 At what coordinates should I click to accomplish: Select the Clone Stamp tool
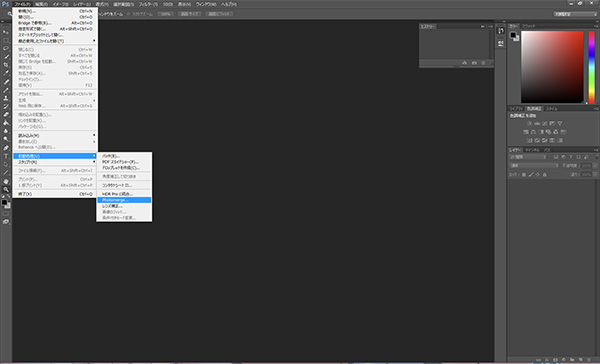6,98
